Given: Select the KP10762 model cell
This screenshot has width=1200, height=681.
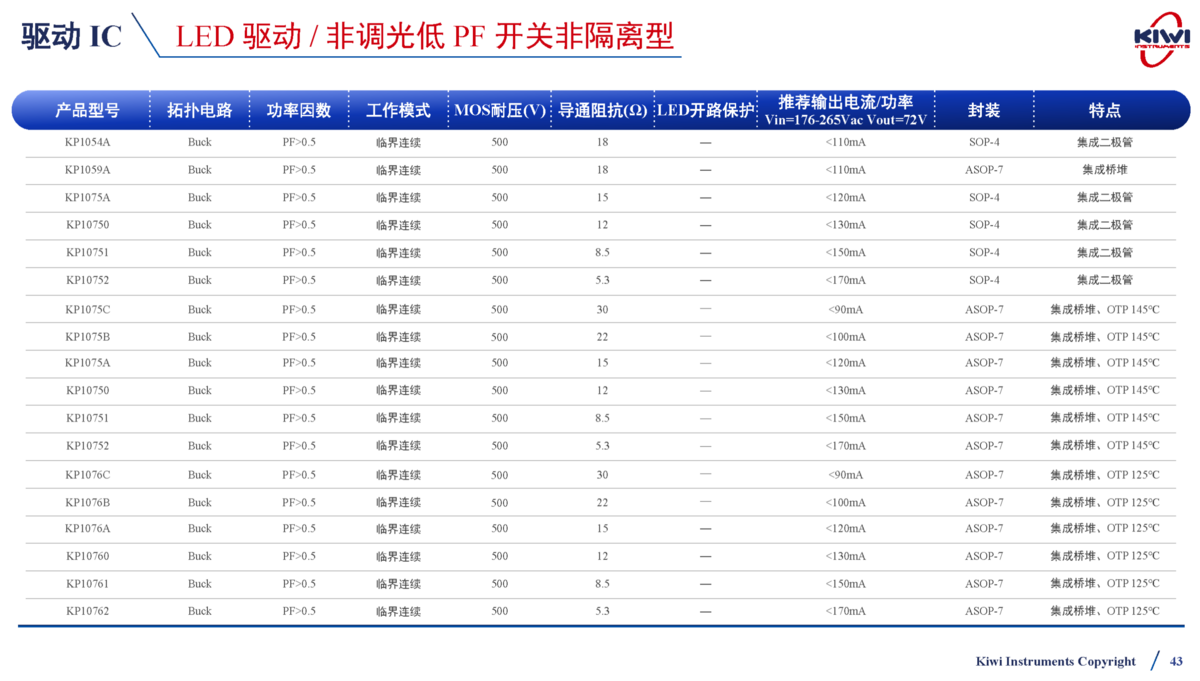Looking at the screenshot, I should click(87, 611).
